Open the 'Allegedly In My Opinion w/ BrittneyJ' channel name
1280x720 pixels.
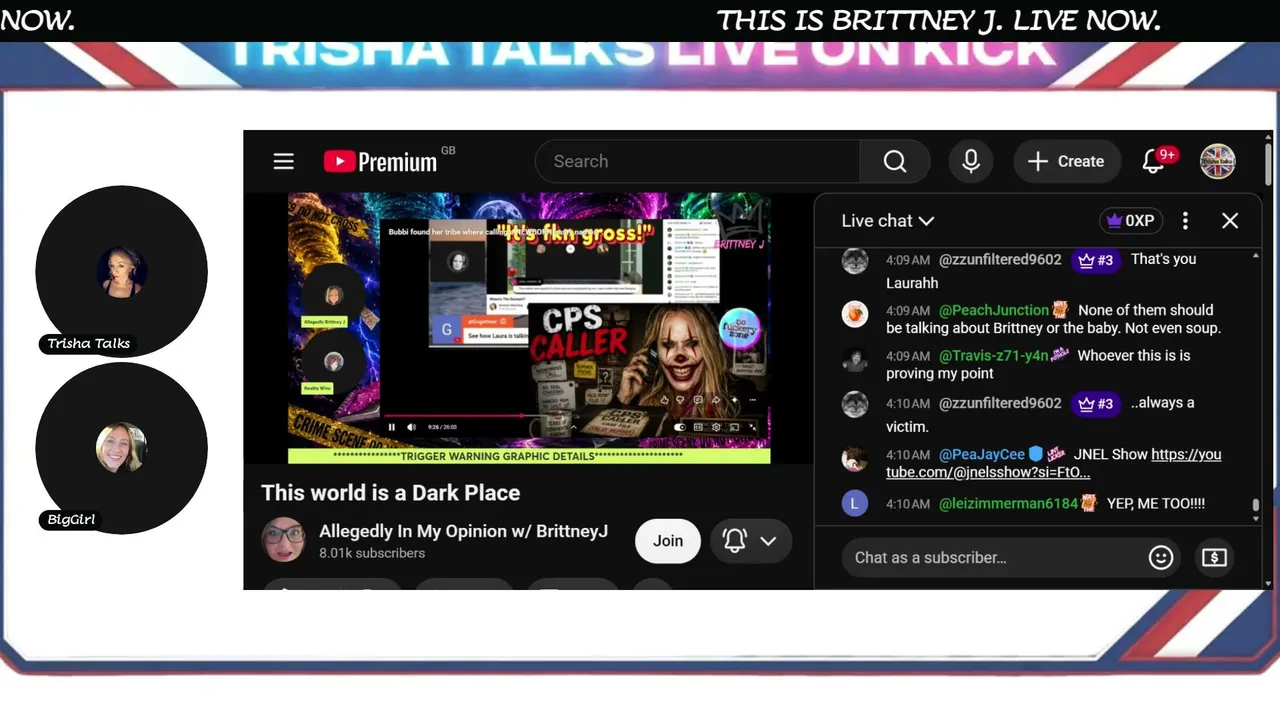coord(464,531)
